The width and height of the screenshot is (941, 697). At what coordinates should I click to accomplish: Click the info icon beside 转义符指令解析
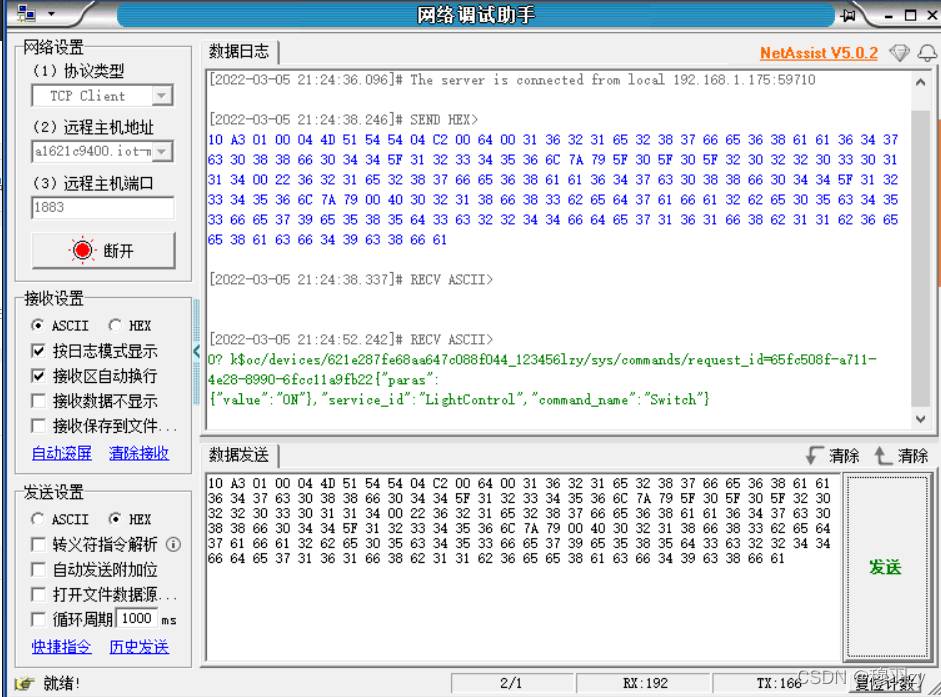tap(173, 545)
